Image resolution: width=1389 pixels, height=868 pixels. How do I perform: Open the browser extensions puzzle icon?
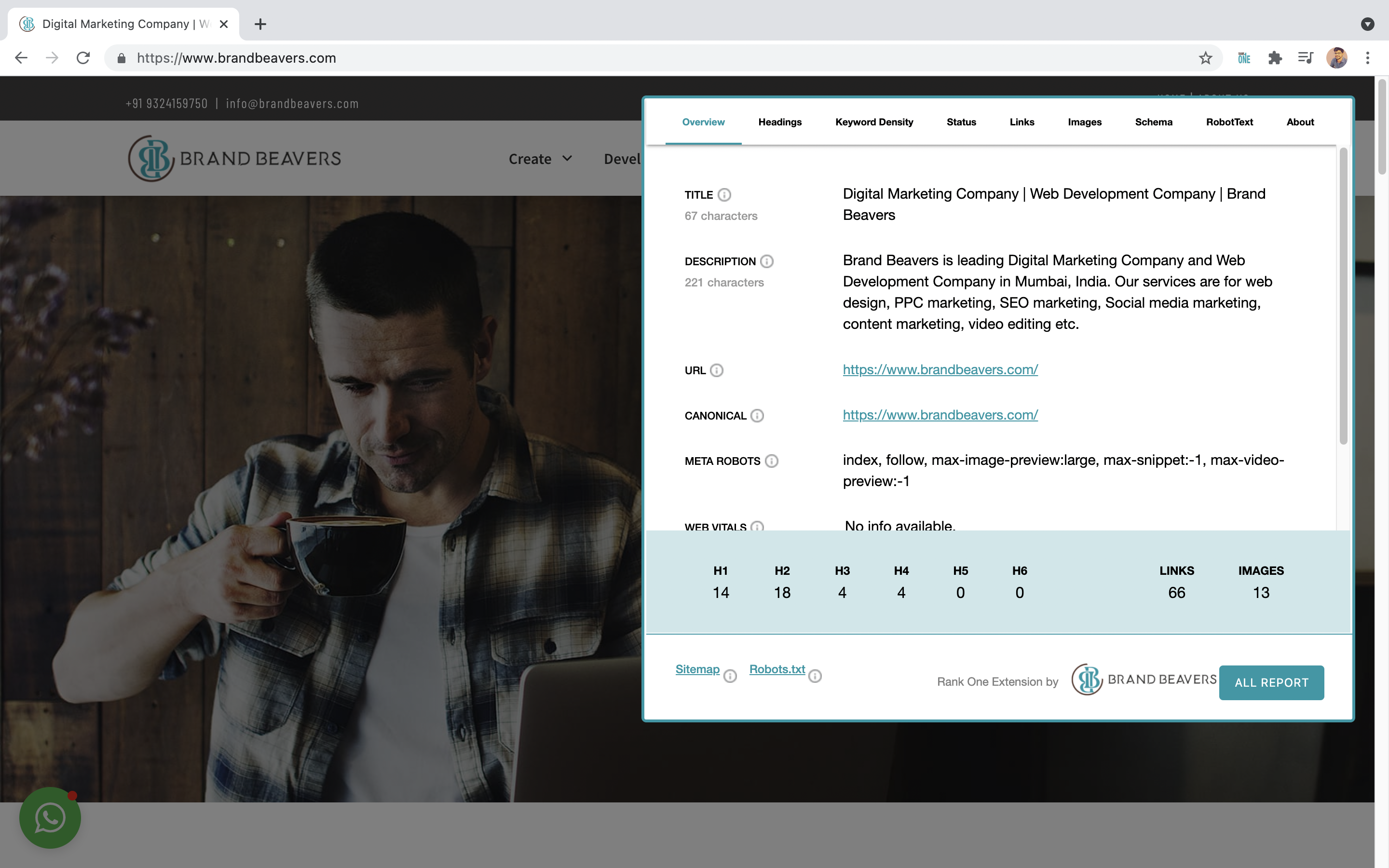click(x=1275, y=57)
